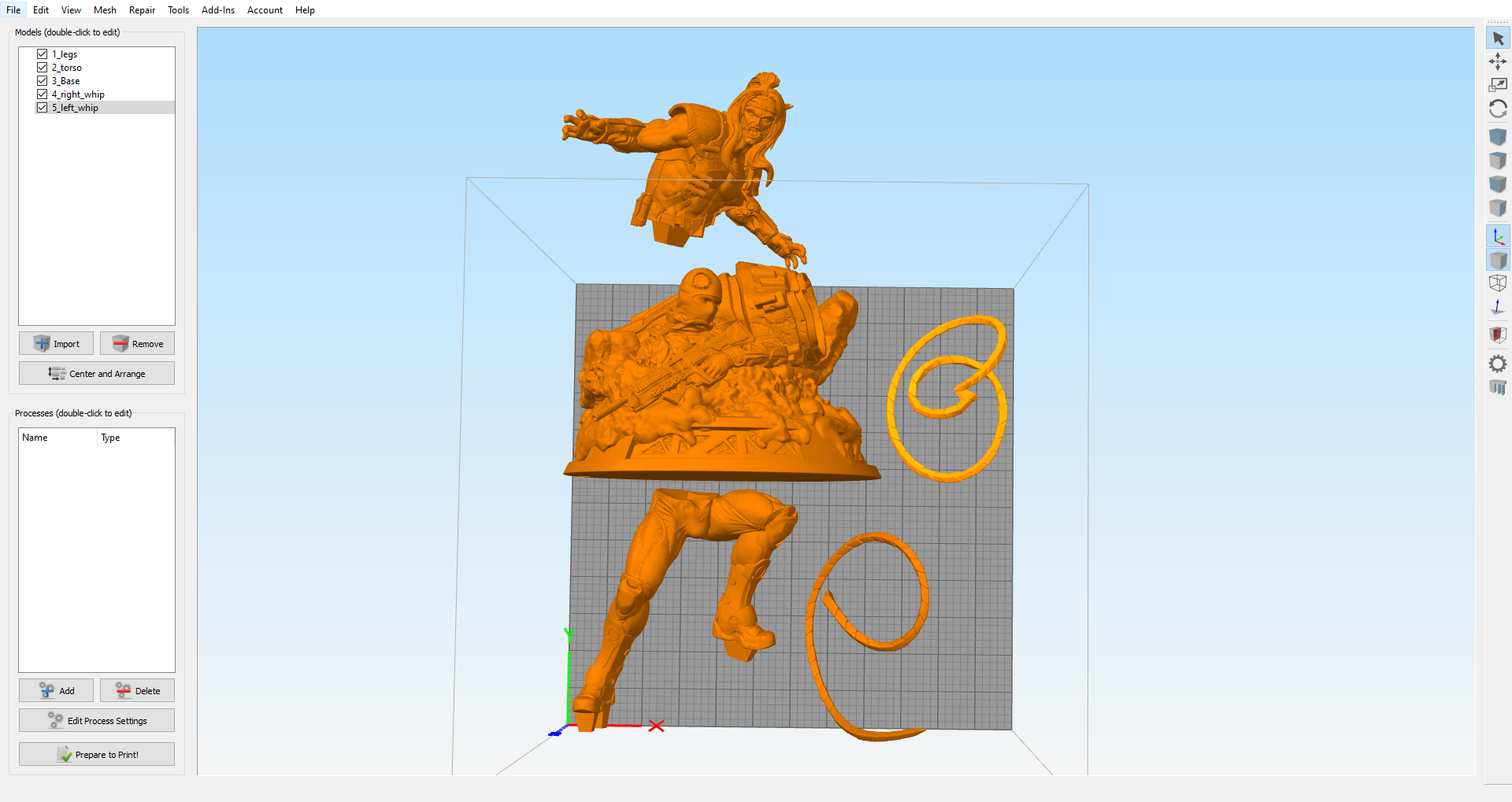Open the Mesh menu
1512x802 pixels.
[x=105, y=10]
